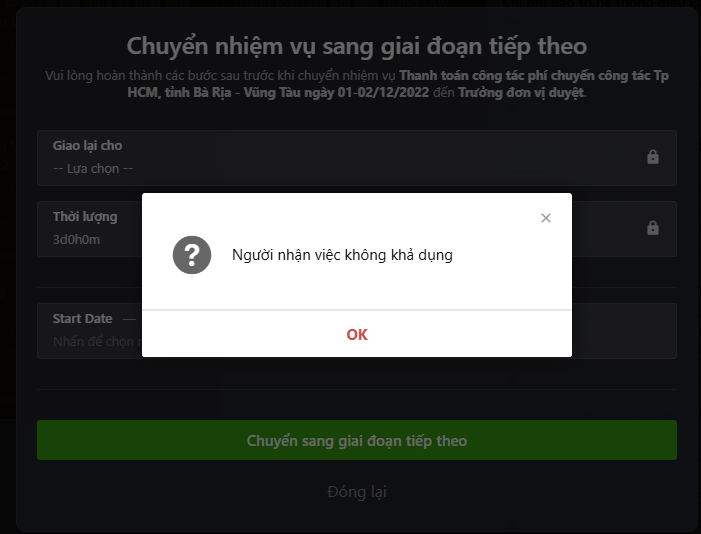This screenshot has width=701, height=534.
Task: Click the 'Thời lượng' field label
Action: (x=85, y=216)
